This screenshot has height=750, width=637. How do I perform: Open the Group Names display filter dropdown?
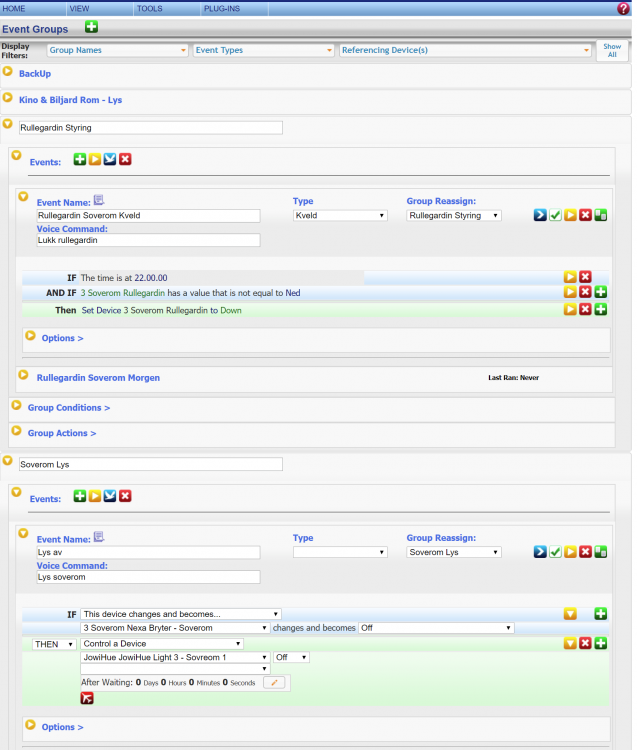point(117,50)
